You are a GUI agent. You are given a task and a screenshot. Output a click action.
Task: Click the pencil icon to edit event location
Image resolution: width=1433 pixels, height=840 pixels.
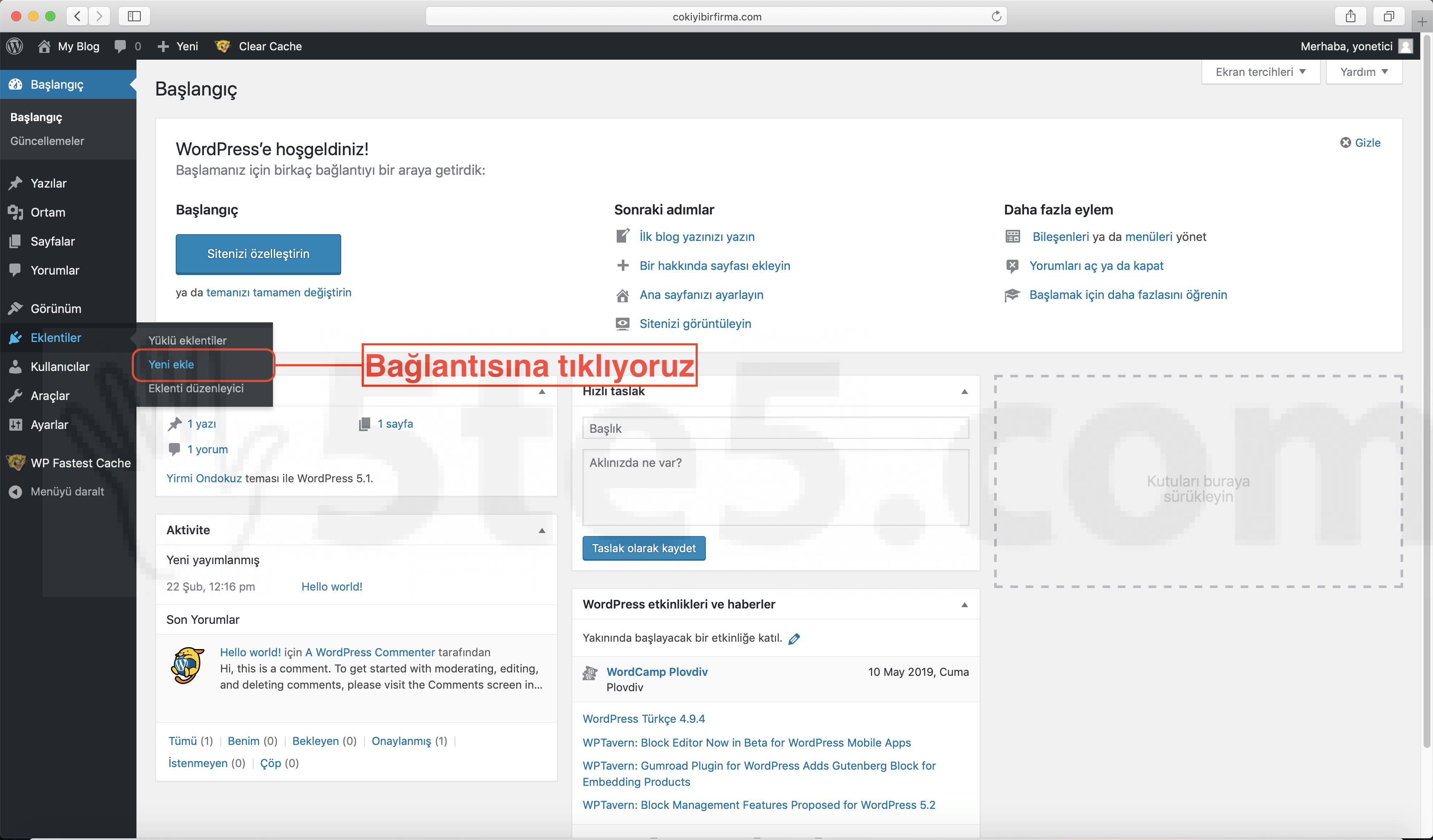tap(795, 638)
